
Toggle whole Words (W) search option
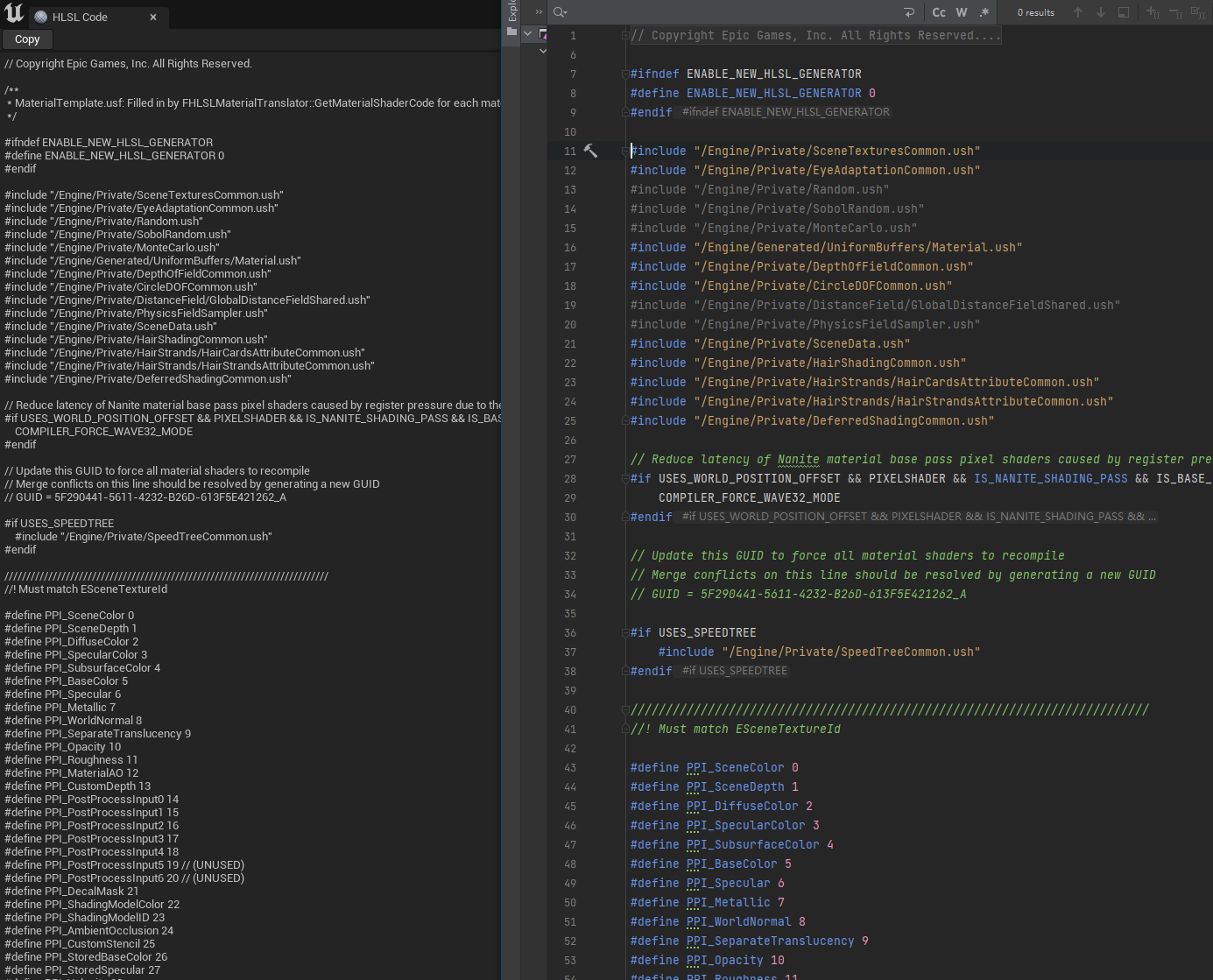point(962,12)
